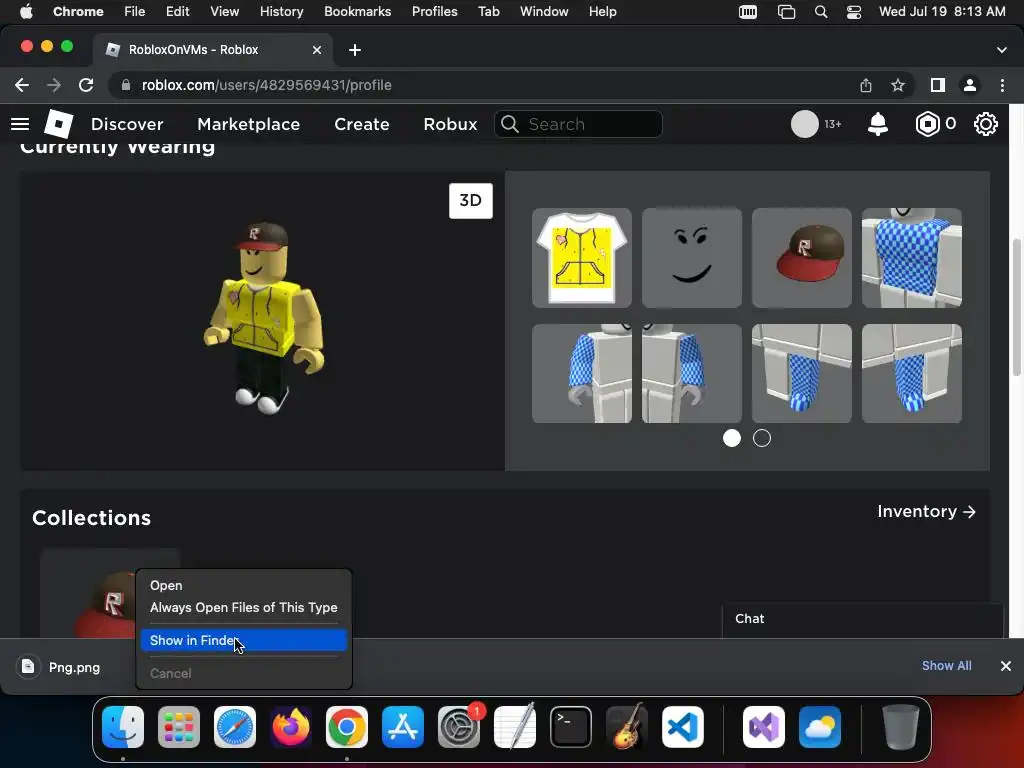Viewport: 1024px width, 768px height.
Task: Click the Roblox logo home icon
Action: [x=58, y=124]
